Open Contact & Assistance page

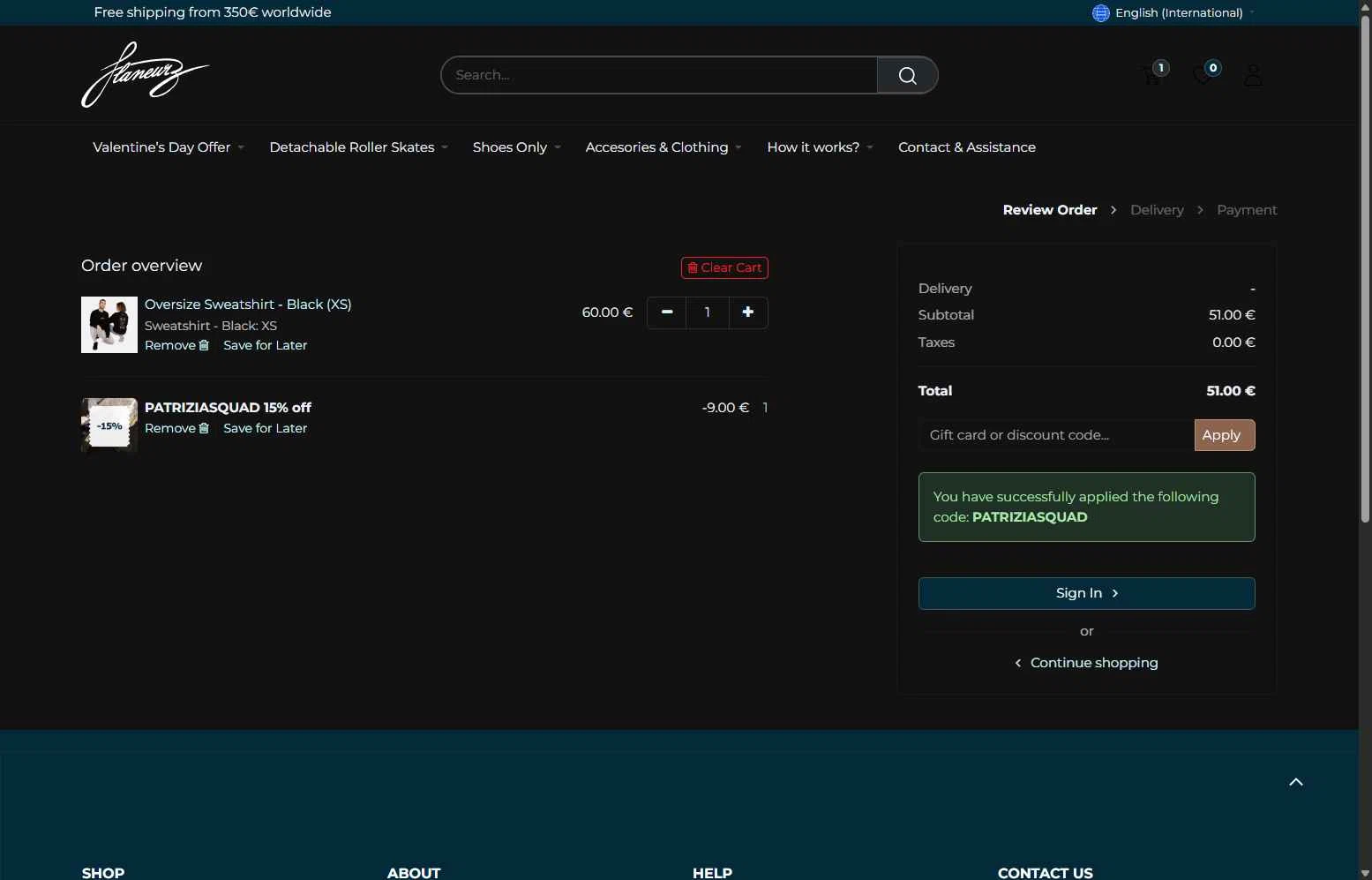pos(967,147)
